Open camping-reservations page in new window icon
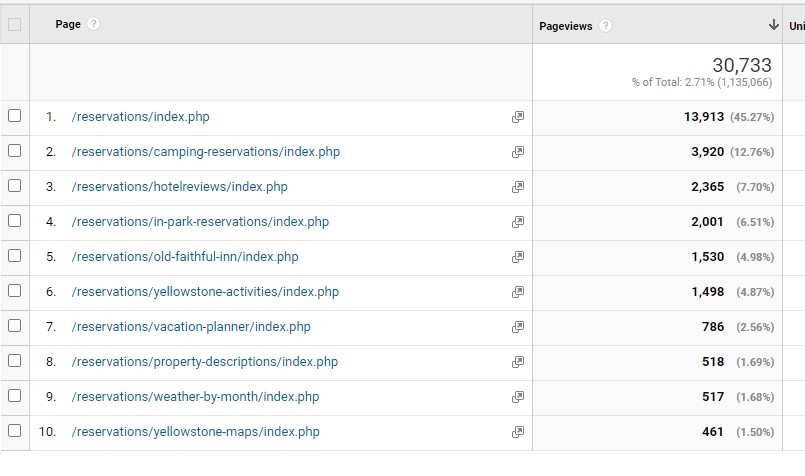Screen dimensions: 805x476 (517, 152)
